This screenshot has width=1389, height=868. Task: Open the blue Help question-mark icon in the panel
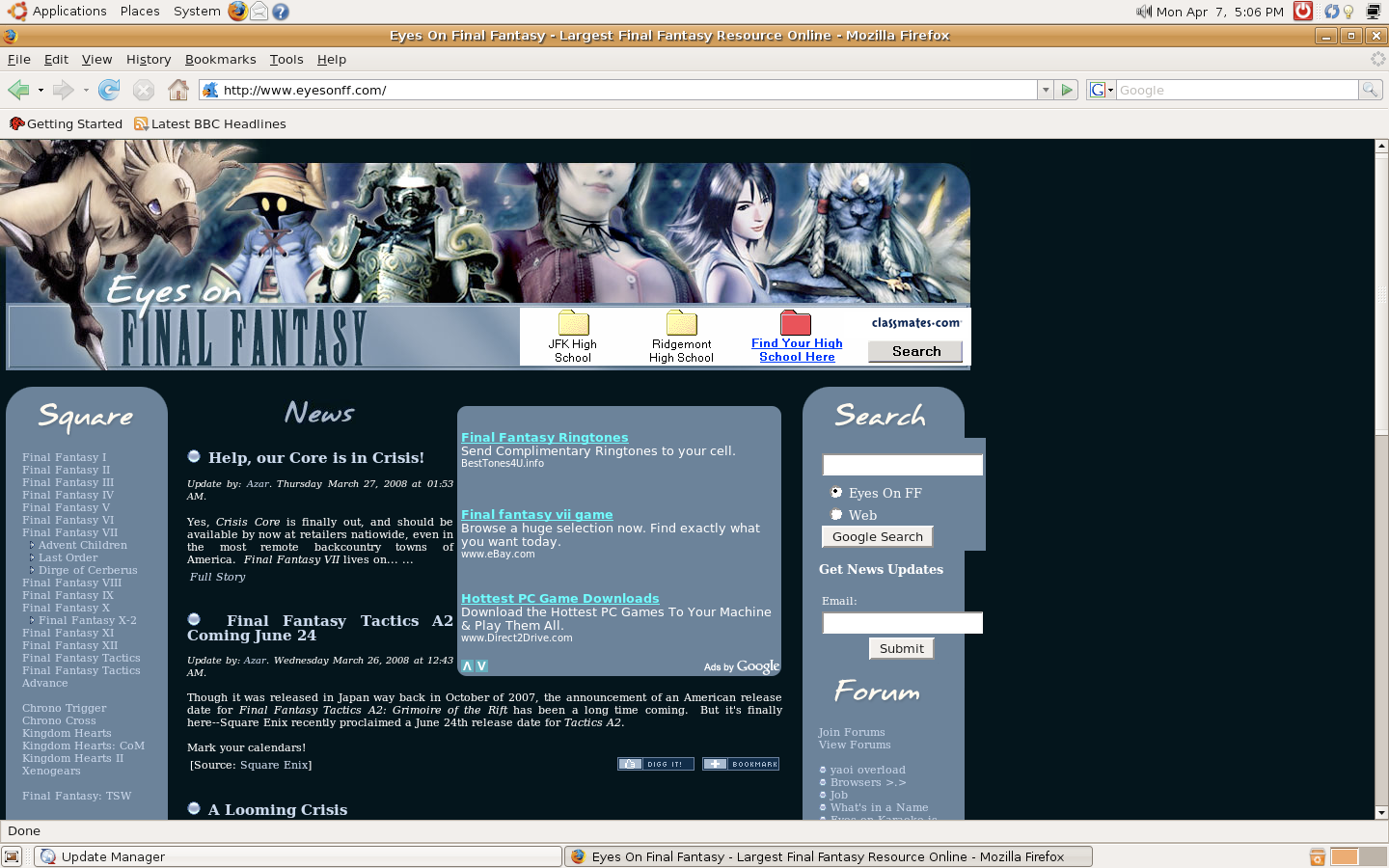[281, 12]
